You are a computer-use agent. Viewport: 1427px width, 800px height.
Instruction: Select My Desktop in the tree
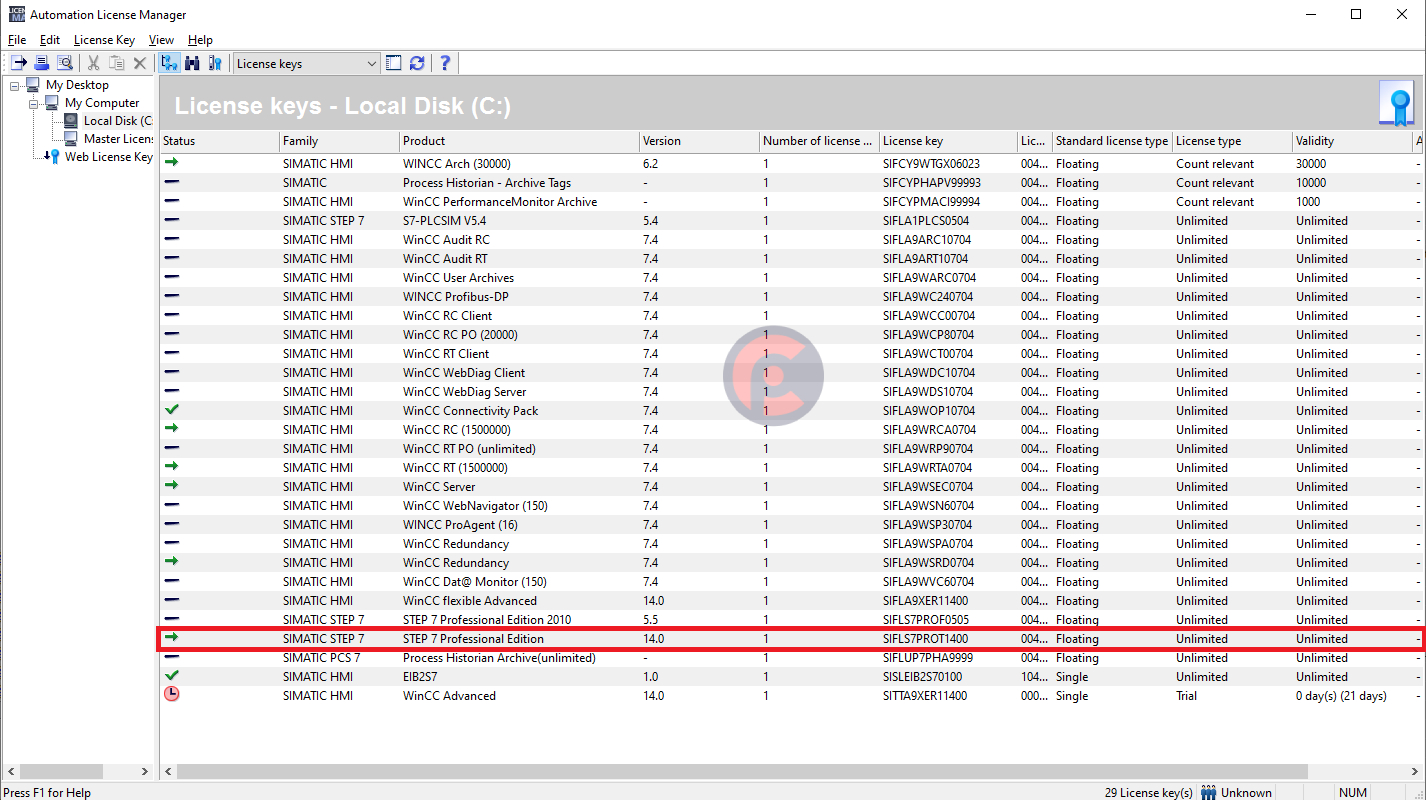click(x=77, y=85)
